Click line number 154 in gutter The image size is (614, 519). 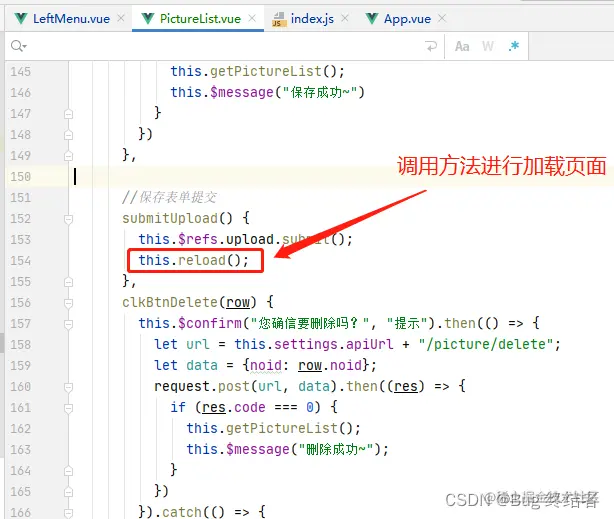(x=21, y=260)
